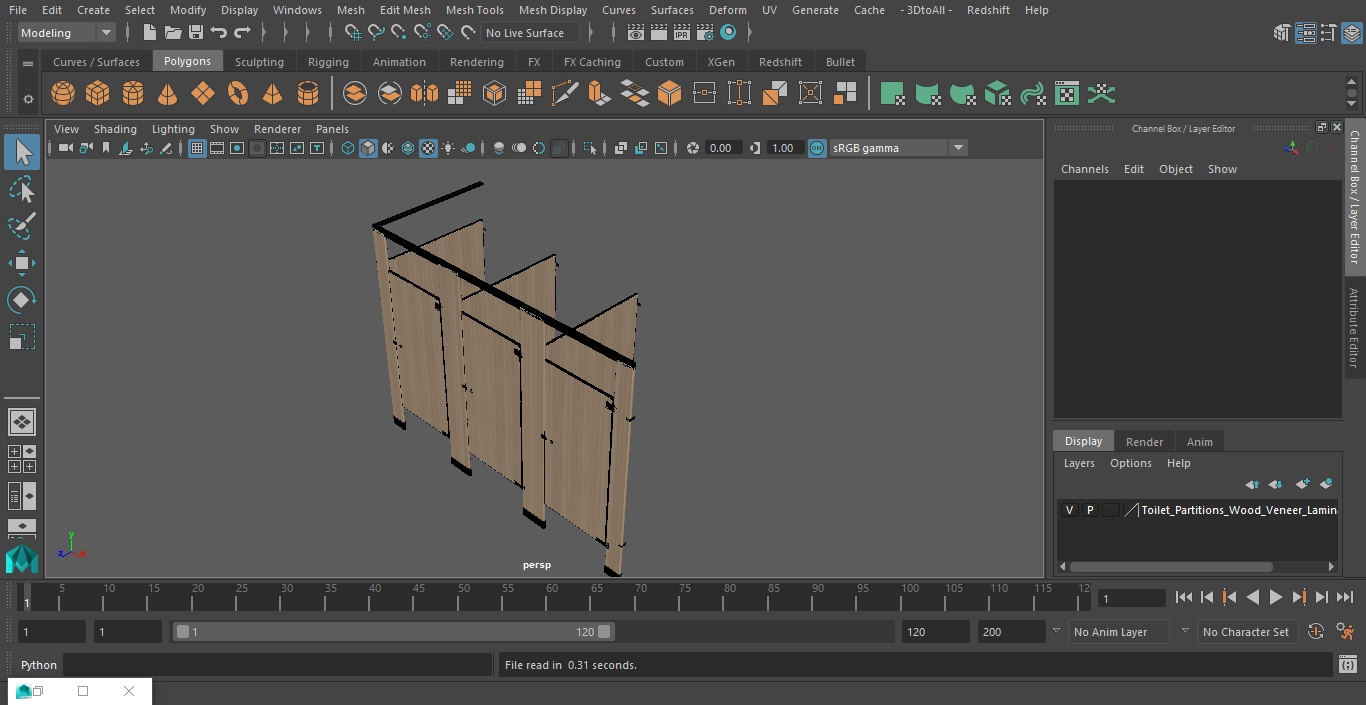The width and height of the screenshot is (1366, 705).
Task: Click the current frame input field
Action: pos(1132,598)
